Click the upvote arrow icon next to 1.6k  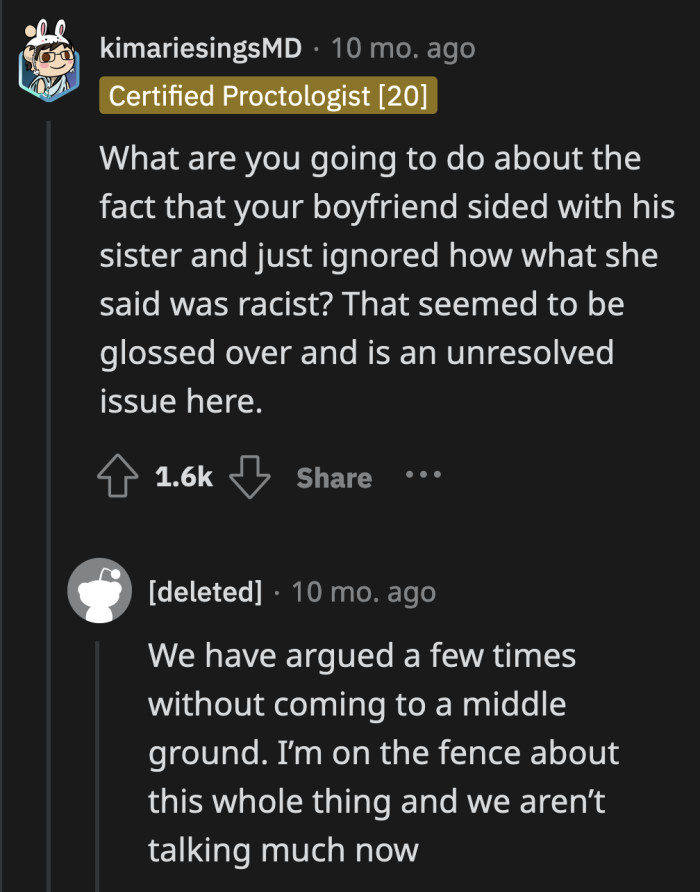coord(118,477)
